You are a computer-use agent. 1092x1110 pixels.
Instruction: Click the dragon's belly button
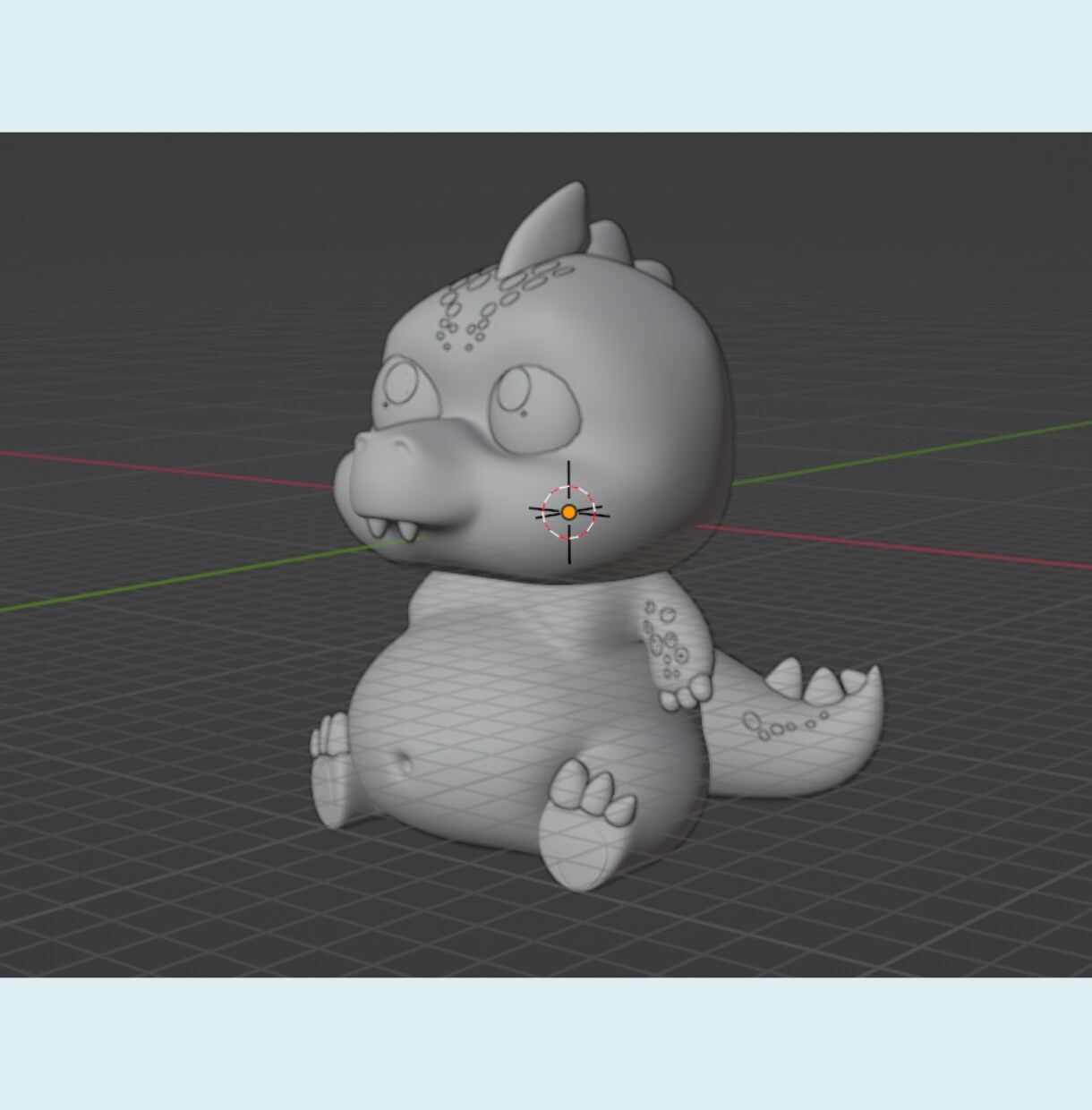[404, 764]
